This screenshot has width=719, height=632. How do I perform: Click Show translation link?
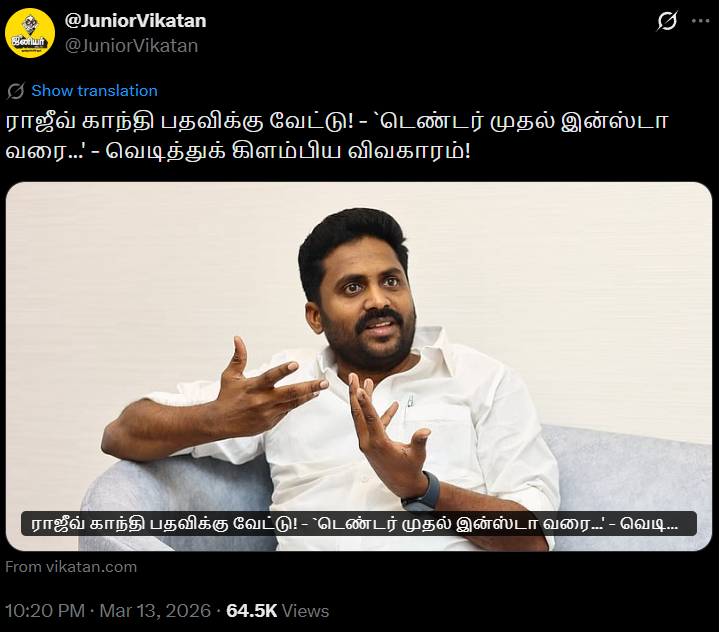pos(94,90)
